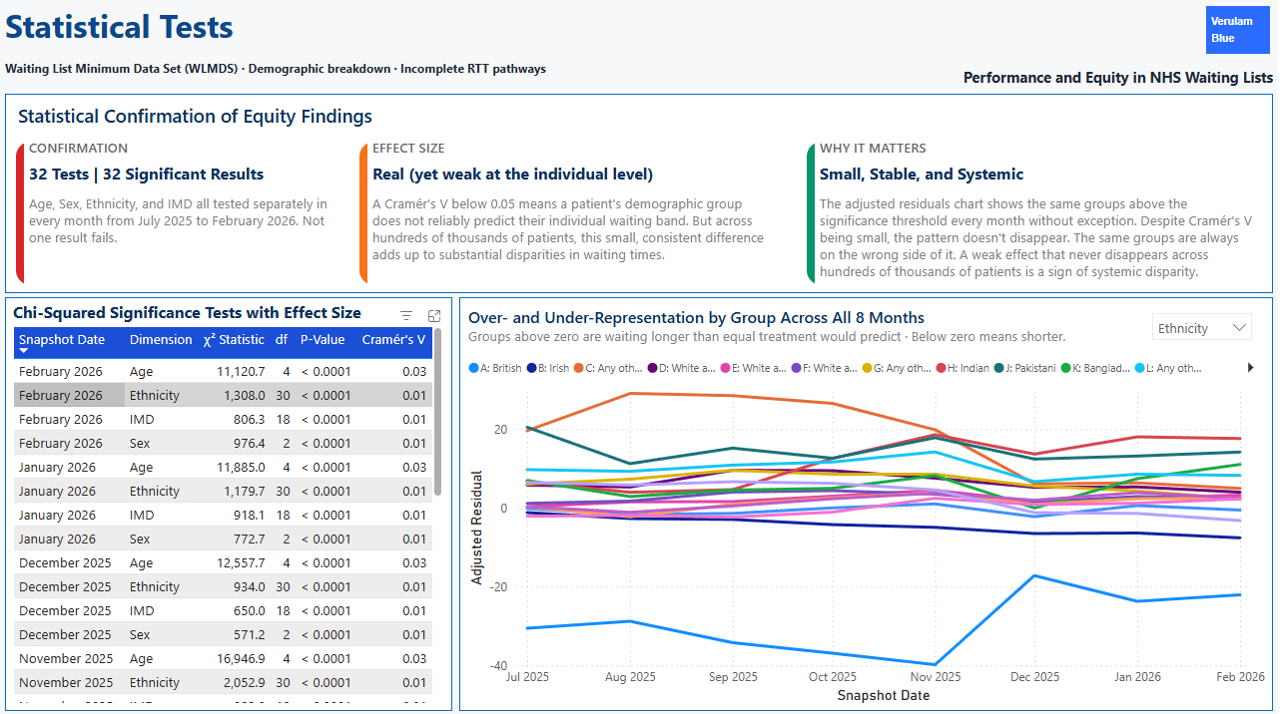Image resolution: width=1280 pixels, height=714 pixels.
Task: Select the December 2025 Ethnicity row
Action: pos(224,588)
